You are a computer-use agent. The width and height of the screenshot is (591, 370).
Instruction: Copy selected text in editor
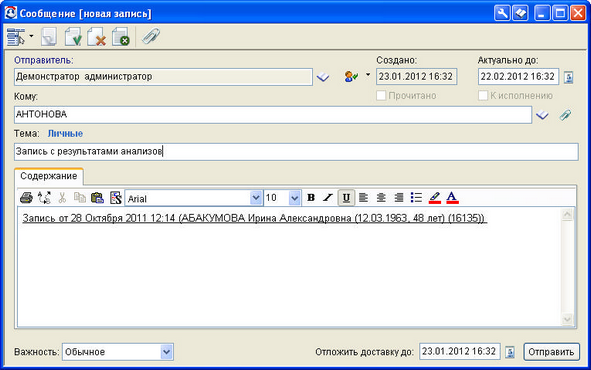pos(80,197)
